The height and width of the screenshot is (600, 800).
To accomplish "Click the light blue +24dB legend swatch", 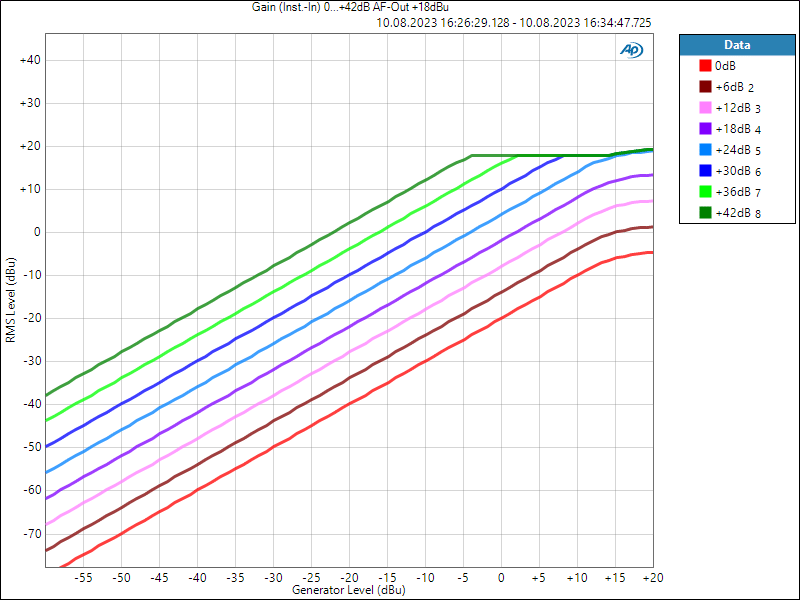I will click(706, 150).
